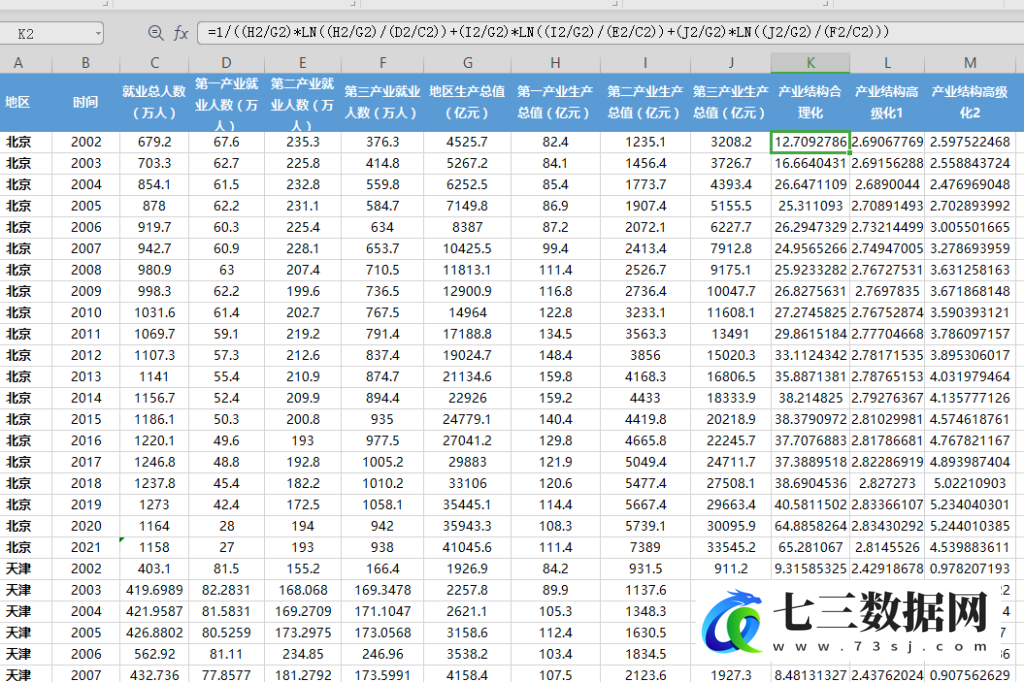The image size is (1024, 682).
Task: Click cell with value 64.8858264
Action: [x=810, y=526]
